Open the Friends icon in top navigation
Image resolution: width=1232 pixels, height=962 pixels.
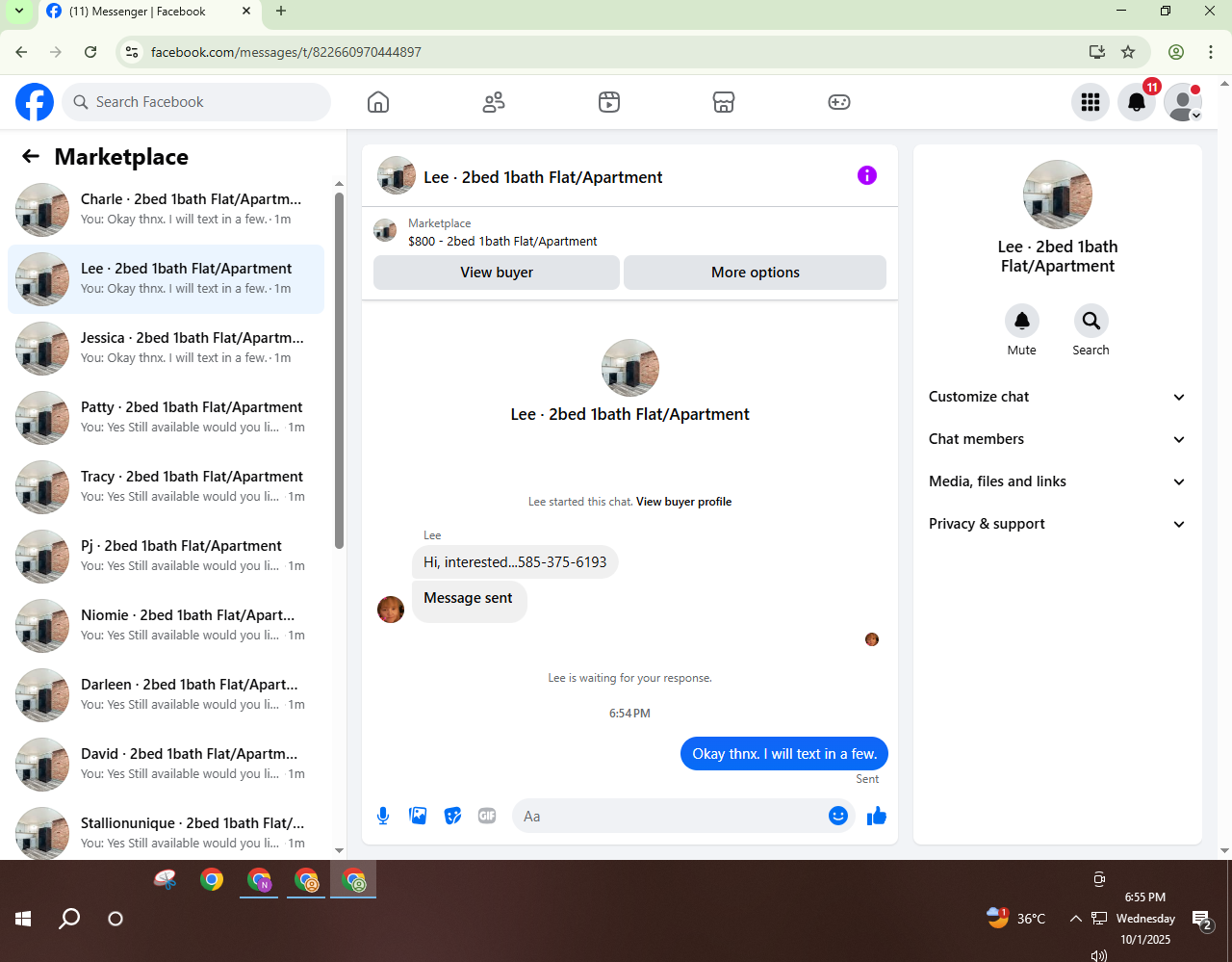[x=494, y=102]
